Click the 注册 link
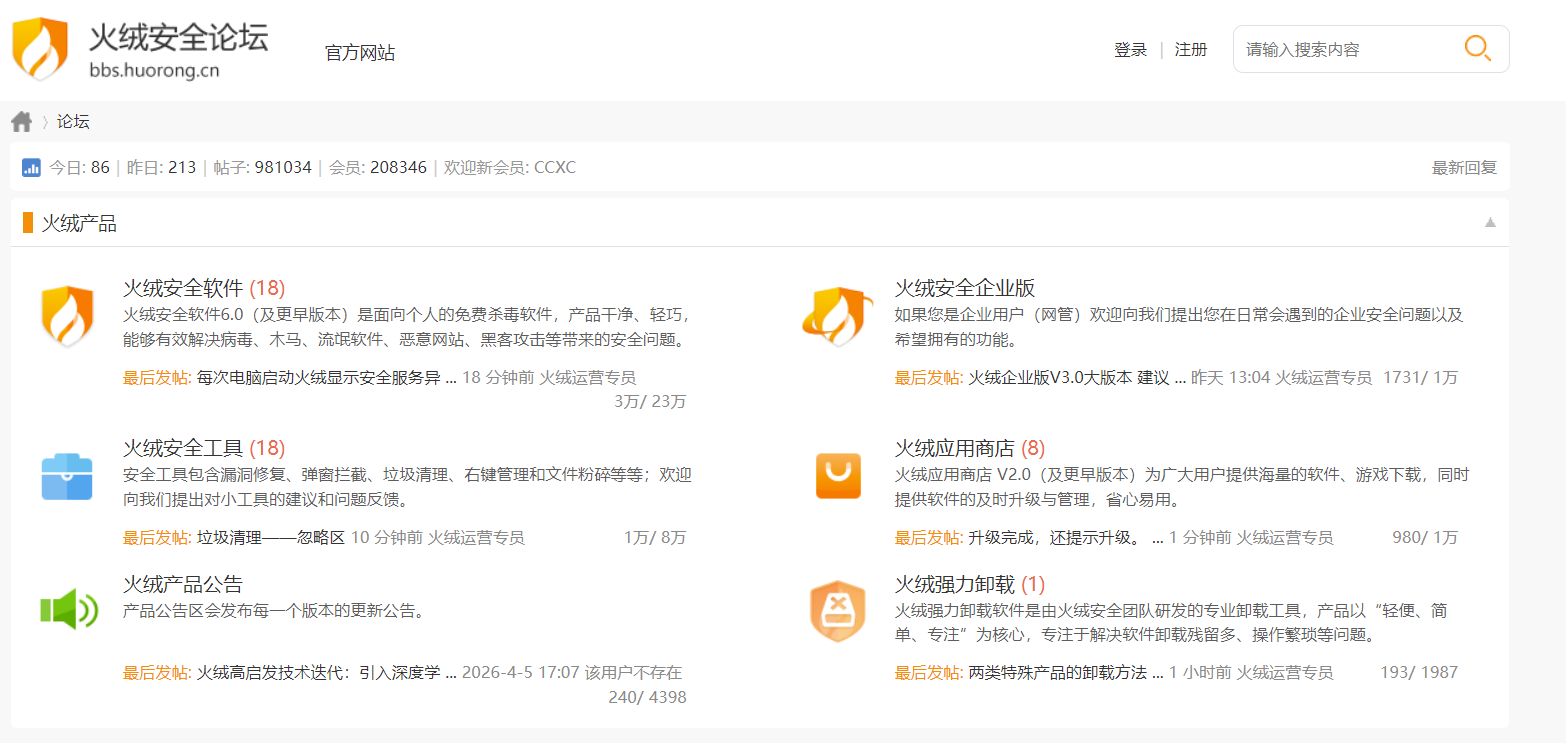 (x=1190, y=50)
